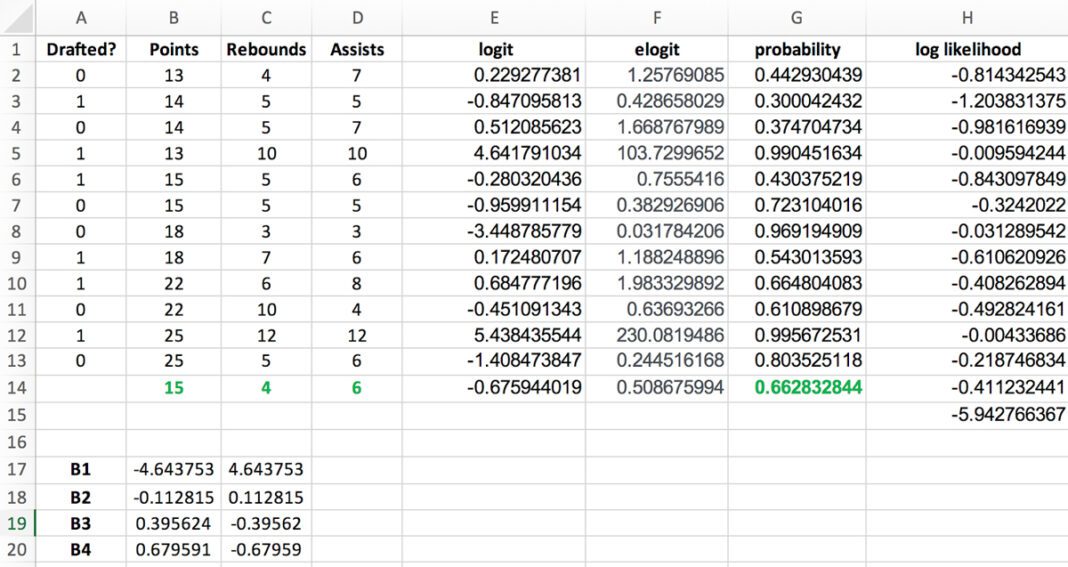Select the green probability cell 0.662832844
This screenshot has height=567, width=1068.
click(x=796, y=388)
